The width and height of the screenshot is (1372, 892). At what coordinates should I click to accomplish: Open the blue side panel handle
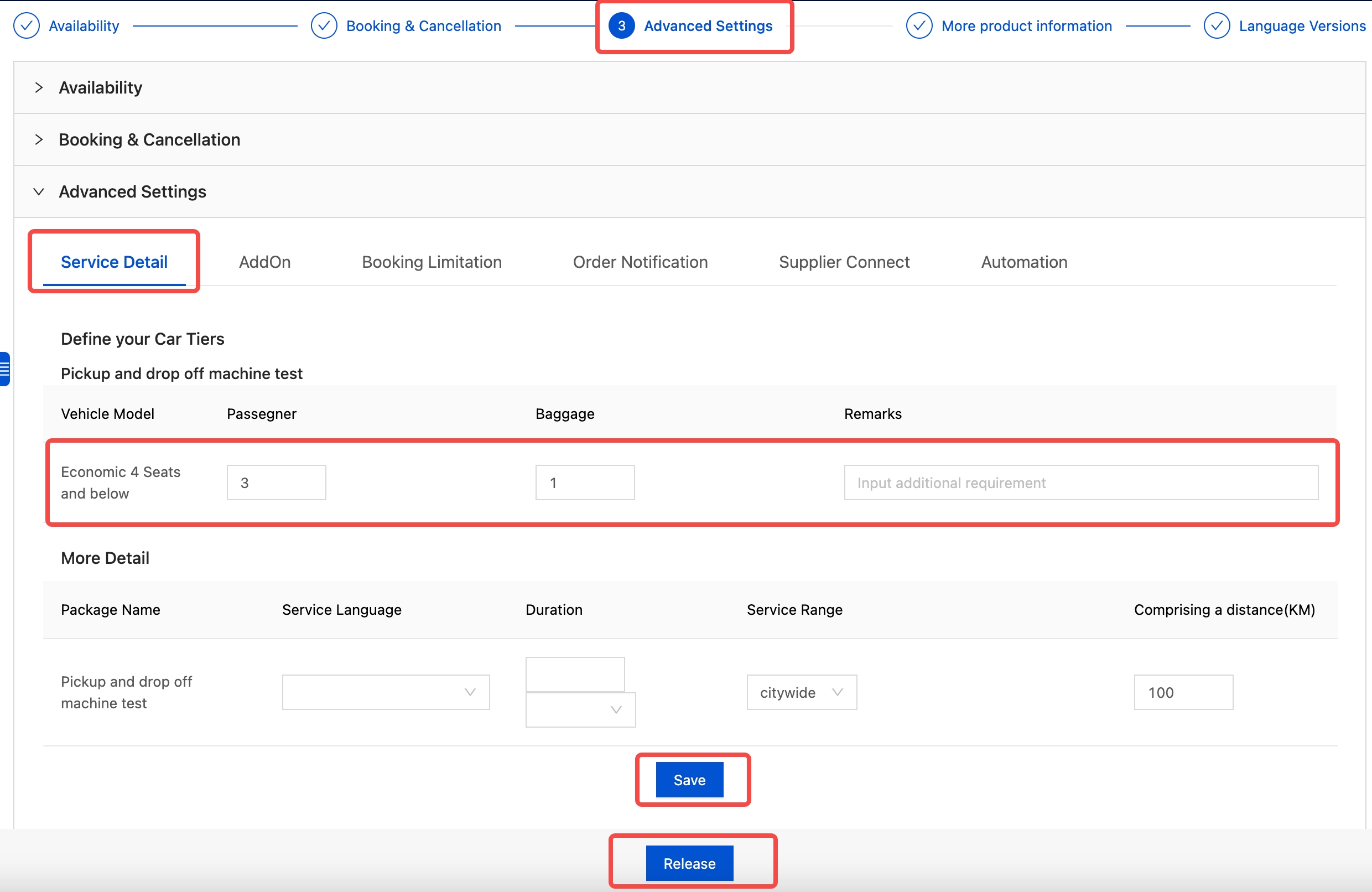tap(4, 369)
